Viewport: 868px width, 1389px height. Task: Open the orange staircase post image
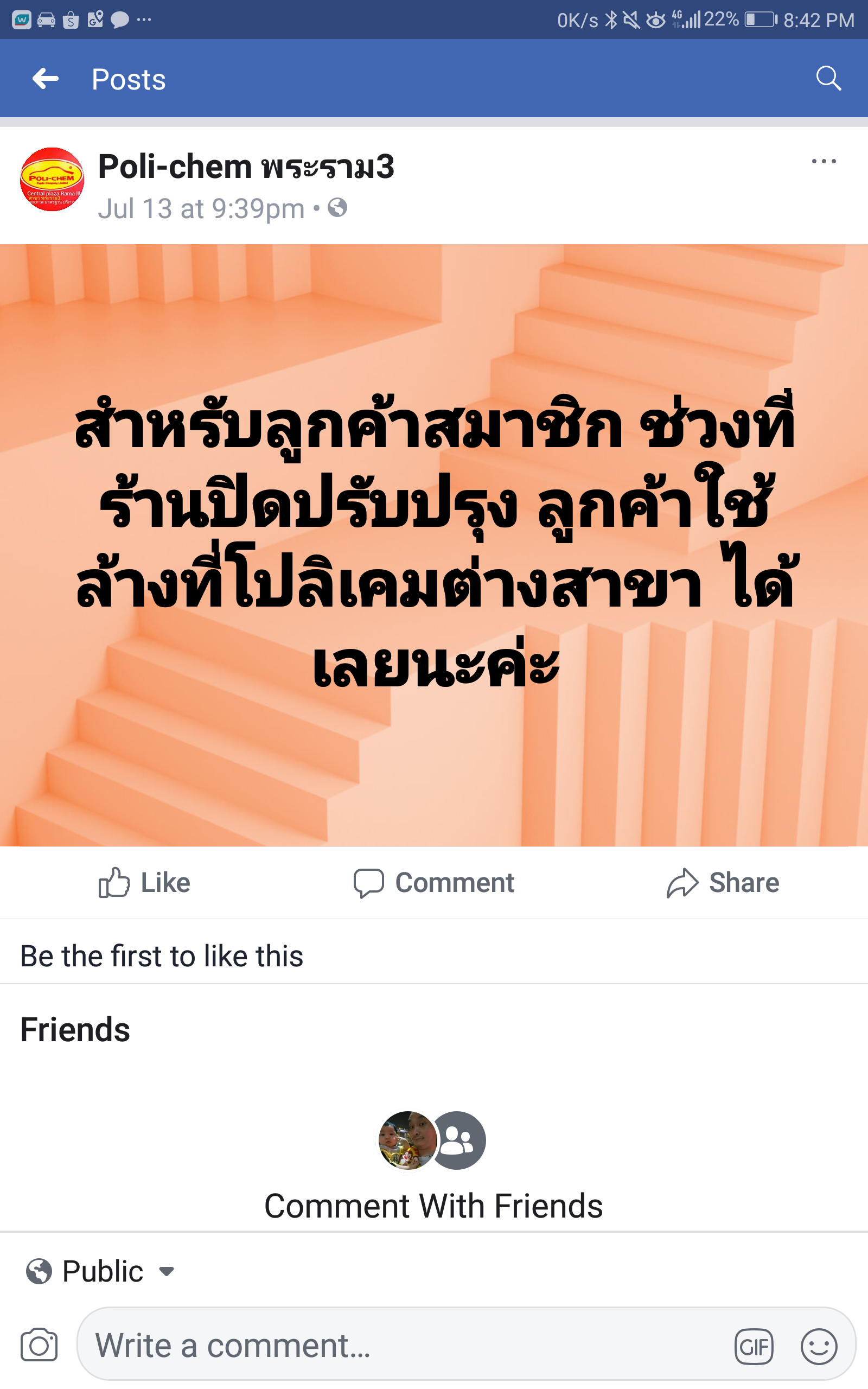434,545
